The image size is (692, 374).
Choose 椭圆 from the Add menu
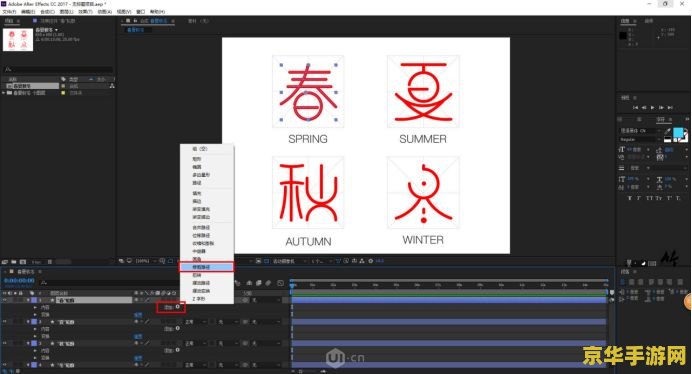point(206,167)
